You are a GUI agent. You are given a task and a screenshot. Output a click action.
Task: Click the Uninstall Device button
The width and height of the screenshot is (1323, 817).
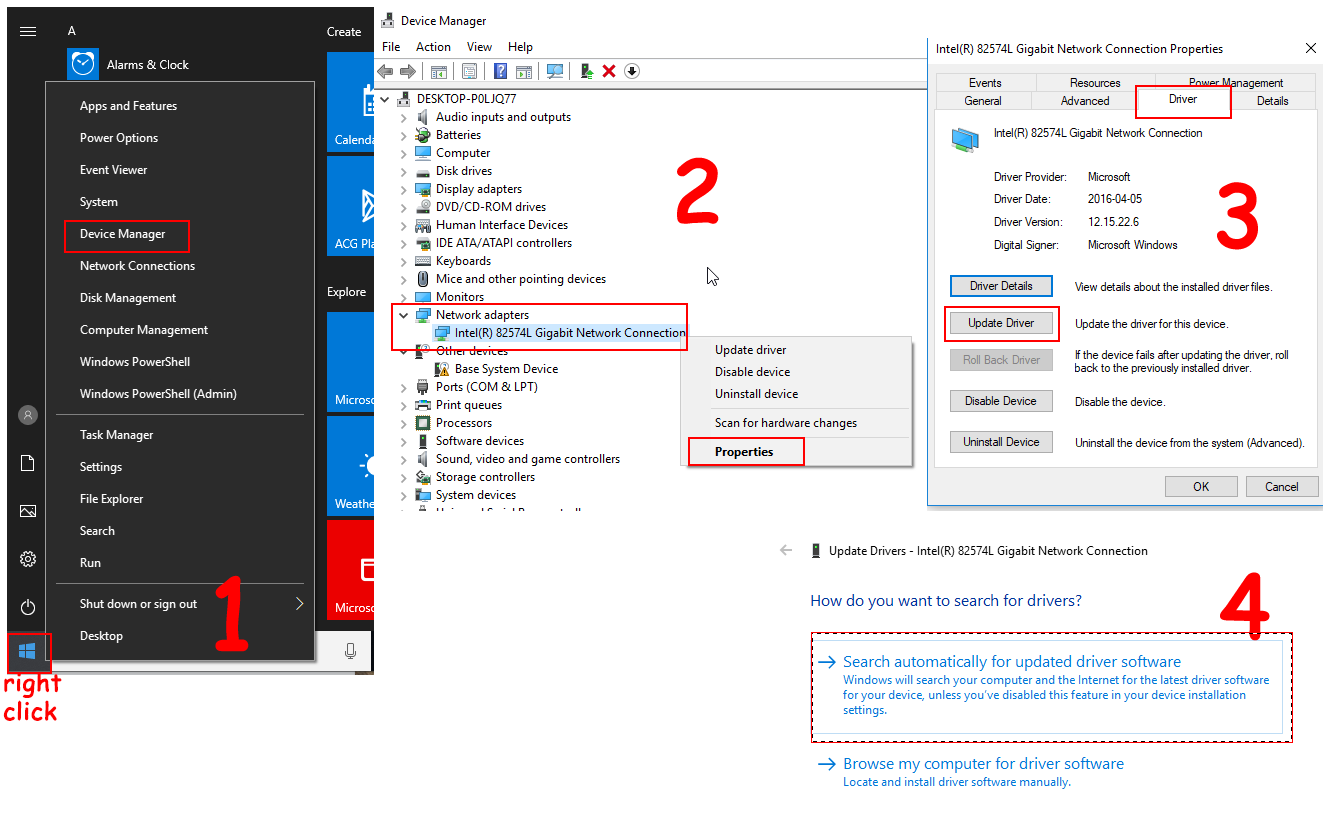[x=1001, y=442]
